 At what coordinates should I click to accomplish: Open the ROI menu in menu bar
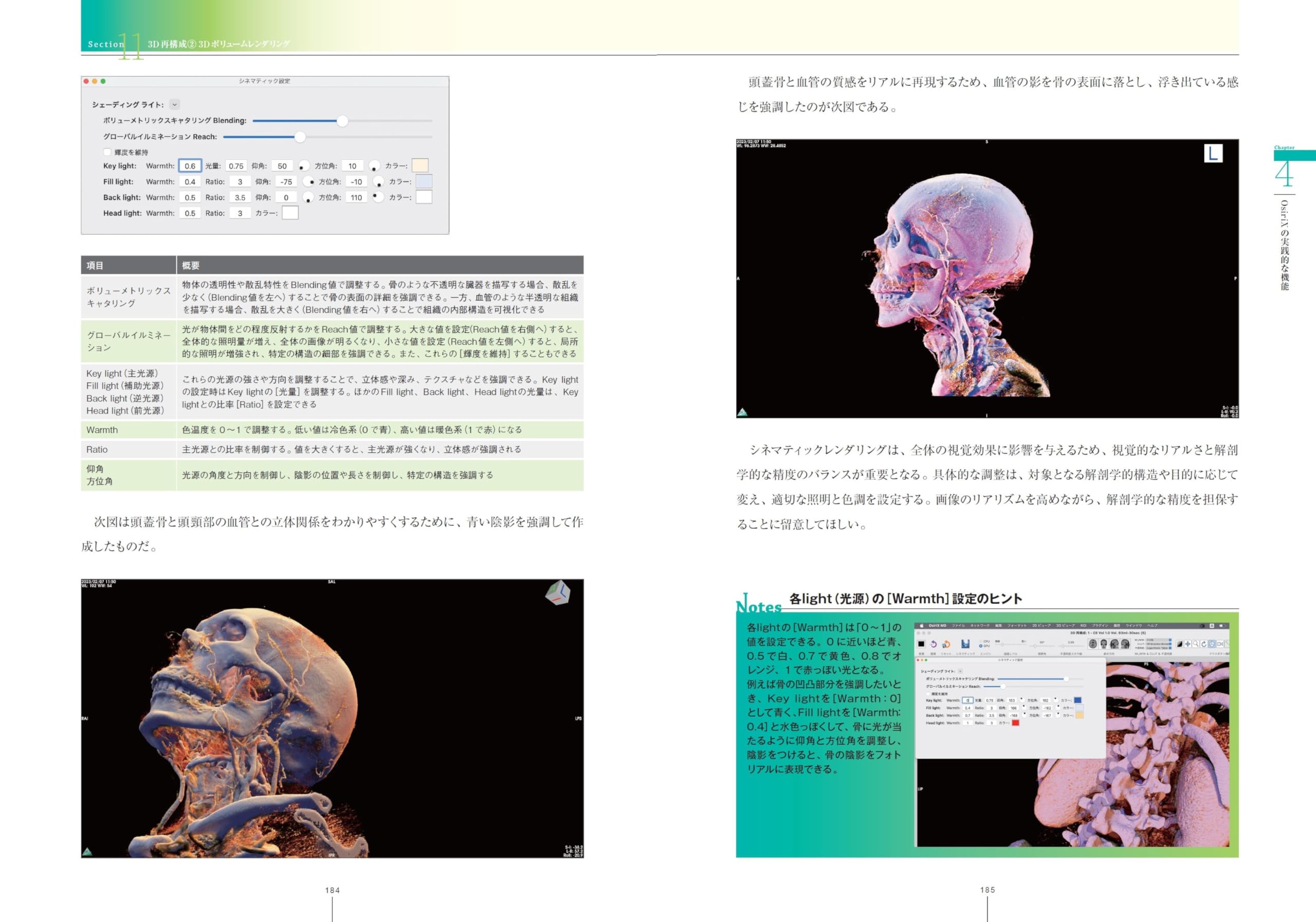click(1083, 626)
